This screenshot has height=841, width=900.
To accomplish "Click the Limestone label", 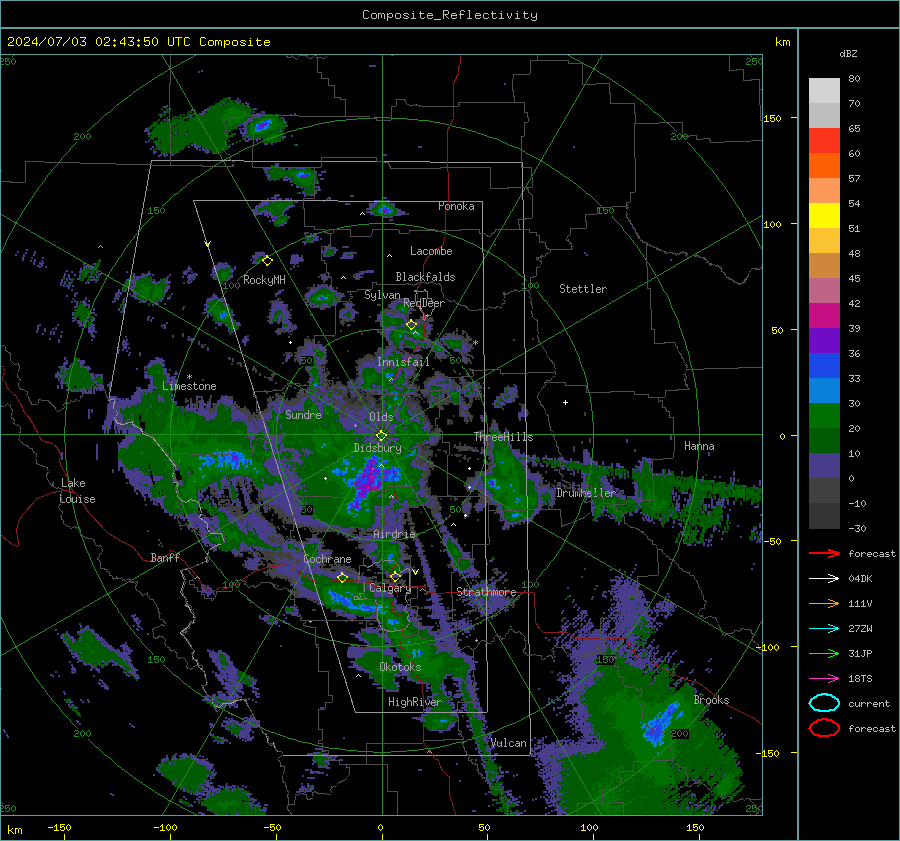I will (x=189, y=386).
